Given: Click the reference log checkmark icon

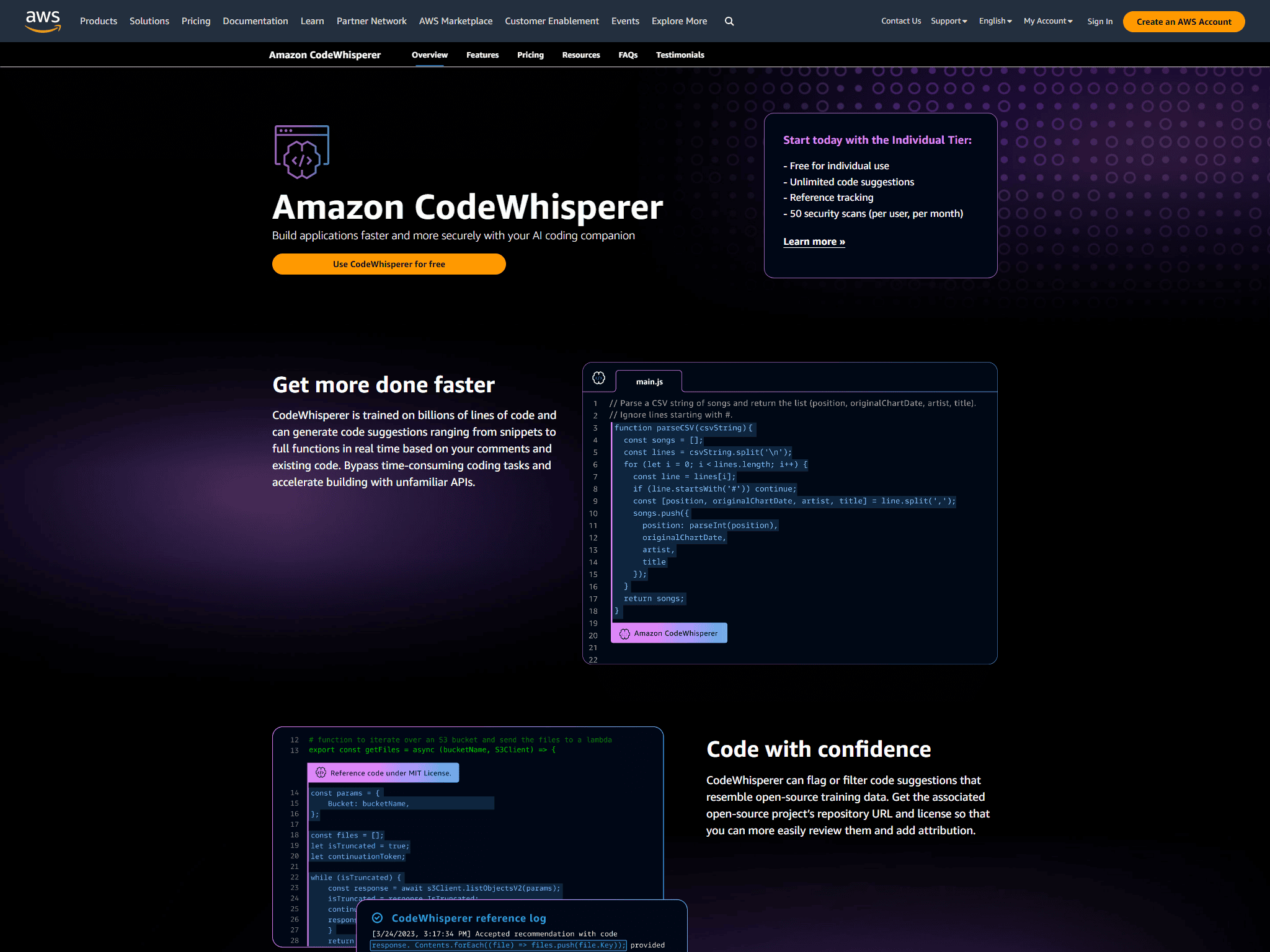Looking at the screenshot, I should click(377, 918).
